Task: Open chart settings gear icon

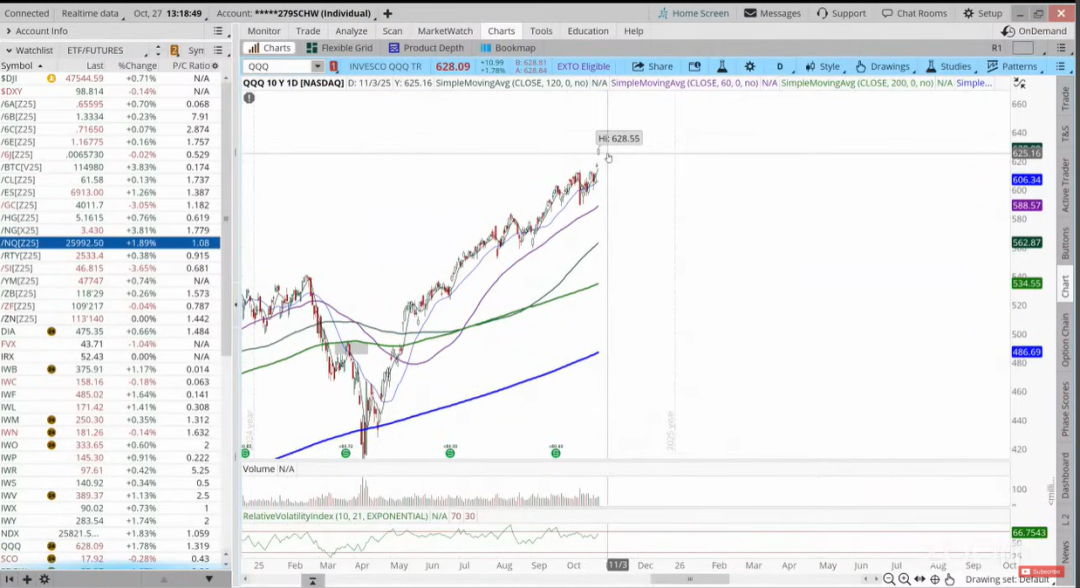Action: click(x=749, y=66)
